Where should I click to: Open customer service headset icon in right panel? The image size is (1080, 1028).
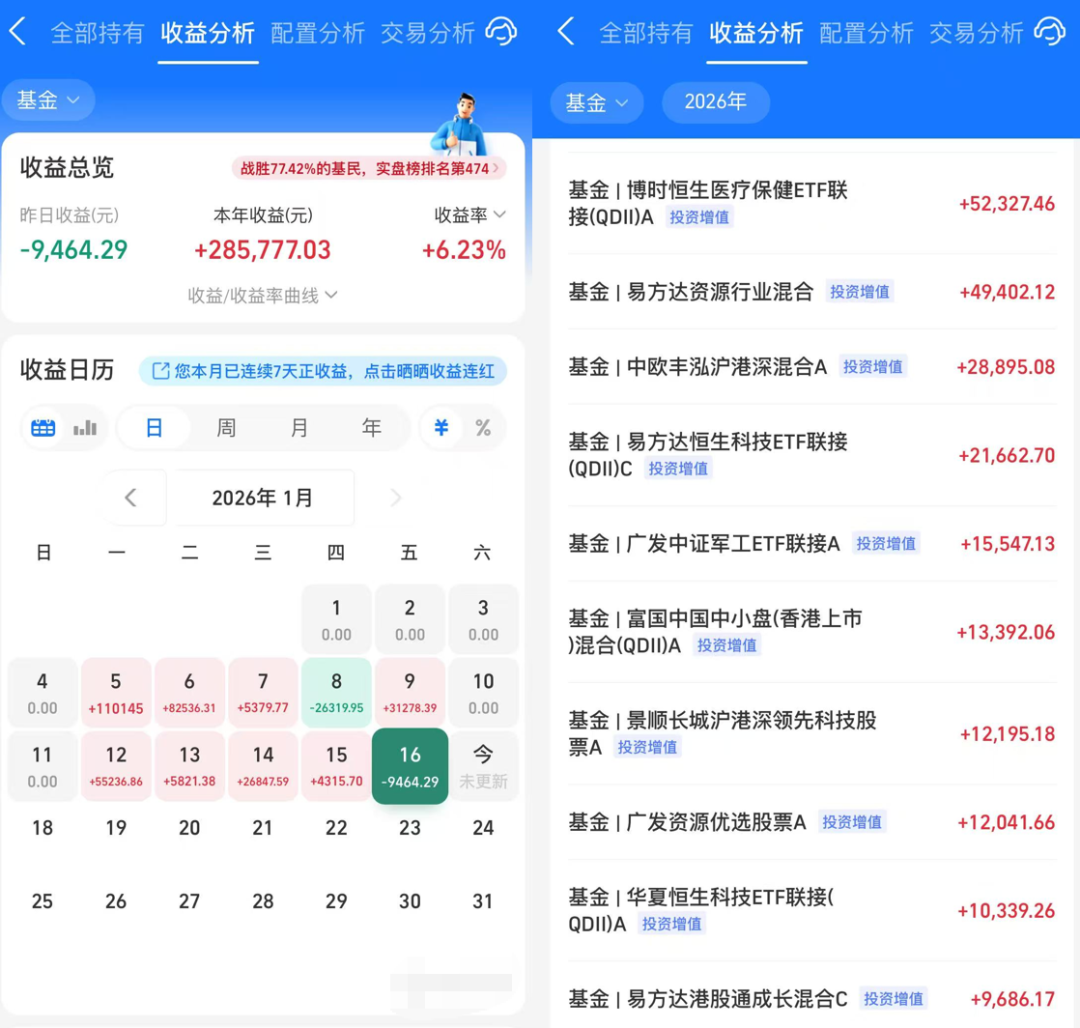tap(1050, 32)
